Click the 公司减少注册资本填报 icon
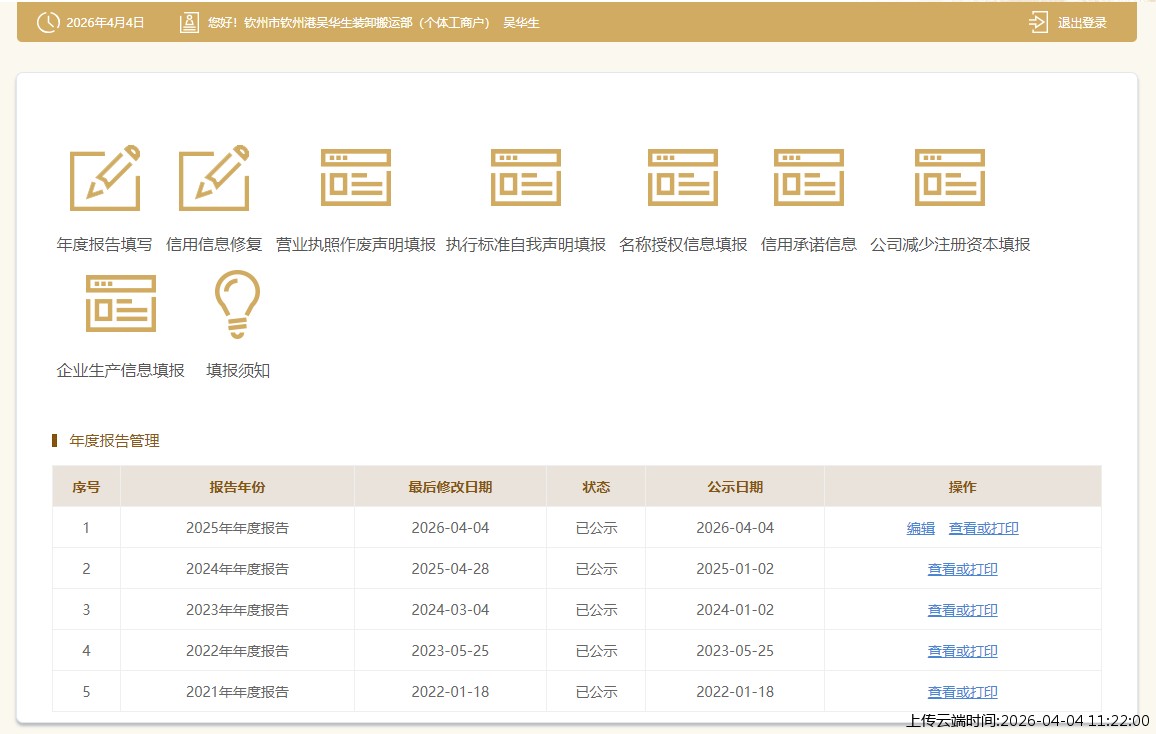This screenshot has width=1156, height=734. pyautogui.click(x=950, y=178)
